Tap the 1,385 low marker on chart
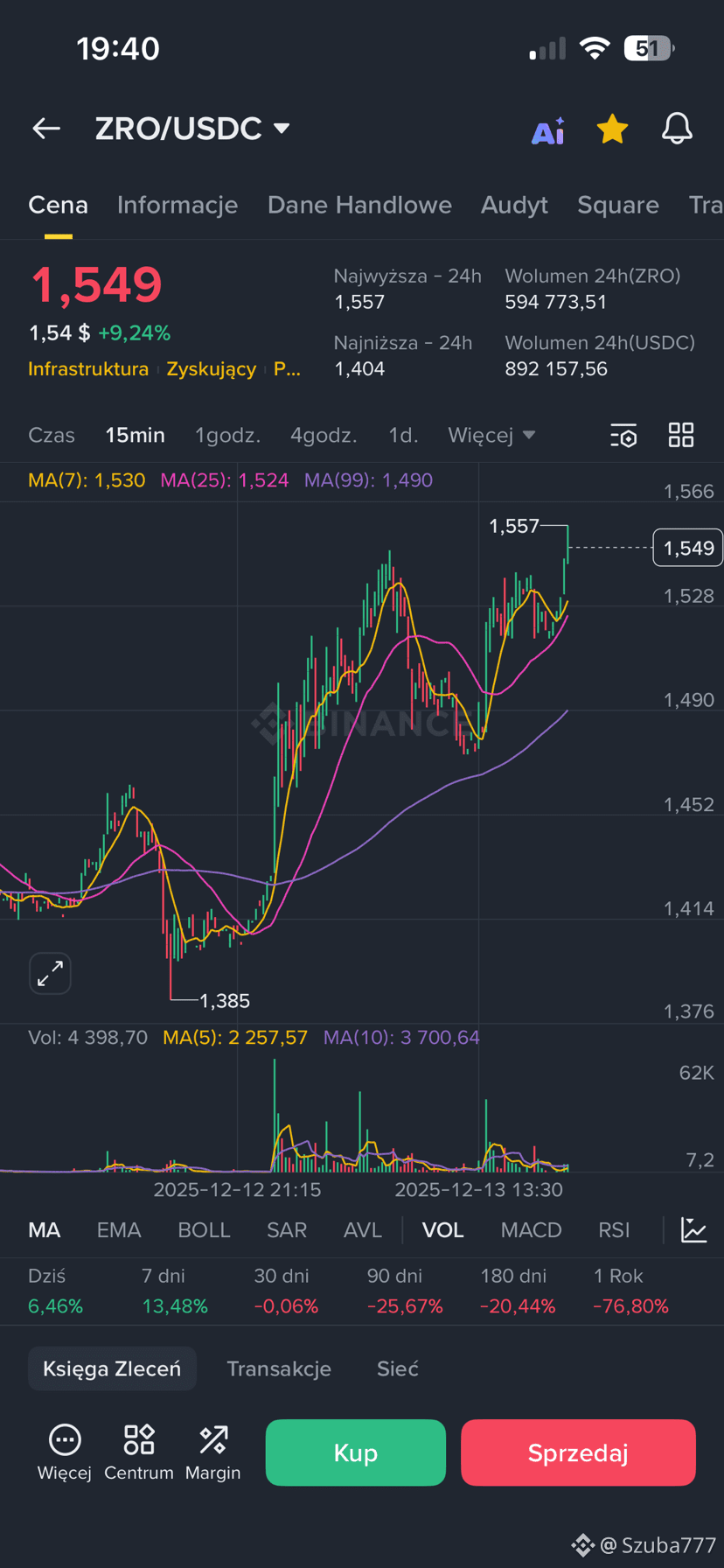The width and height of the screenshot is (724, 1568). (x=225, y=1000)
